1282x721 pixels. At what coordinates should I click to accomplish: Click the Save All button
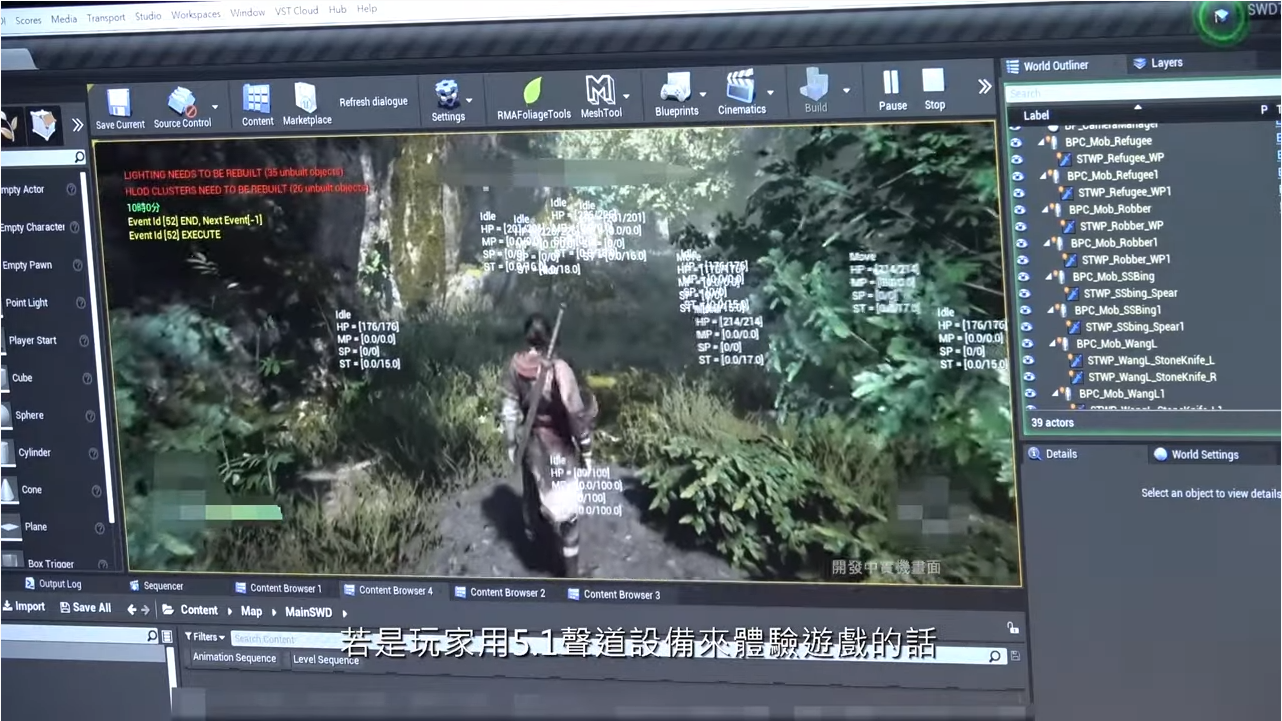tap(85, 608)
